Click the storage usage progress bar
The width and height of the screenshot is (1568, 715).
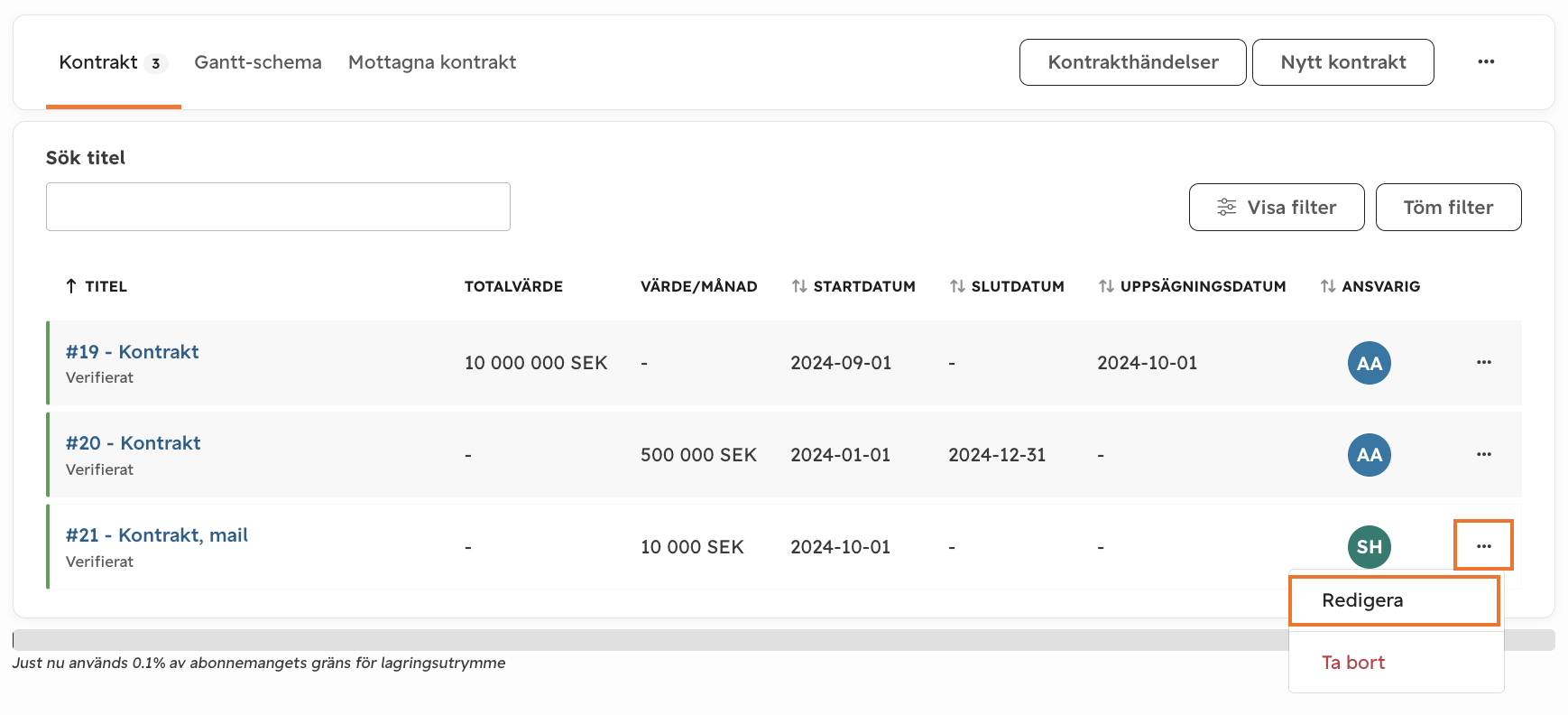[x=784, y=640]
